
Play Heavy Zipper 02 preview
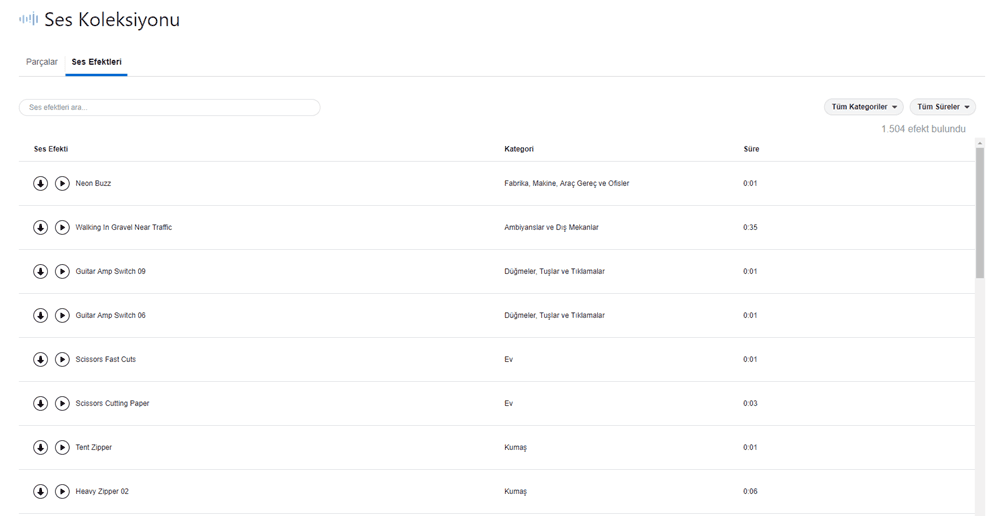coord(62,492)
